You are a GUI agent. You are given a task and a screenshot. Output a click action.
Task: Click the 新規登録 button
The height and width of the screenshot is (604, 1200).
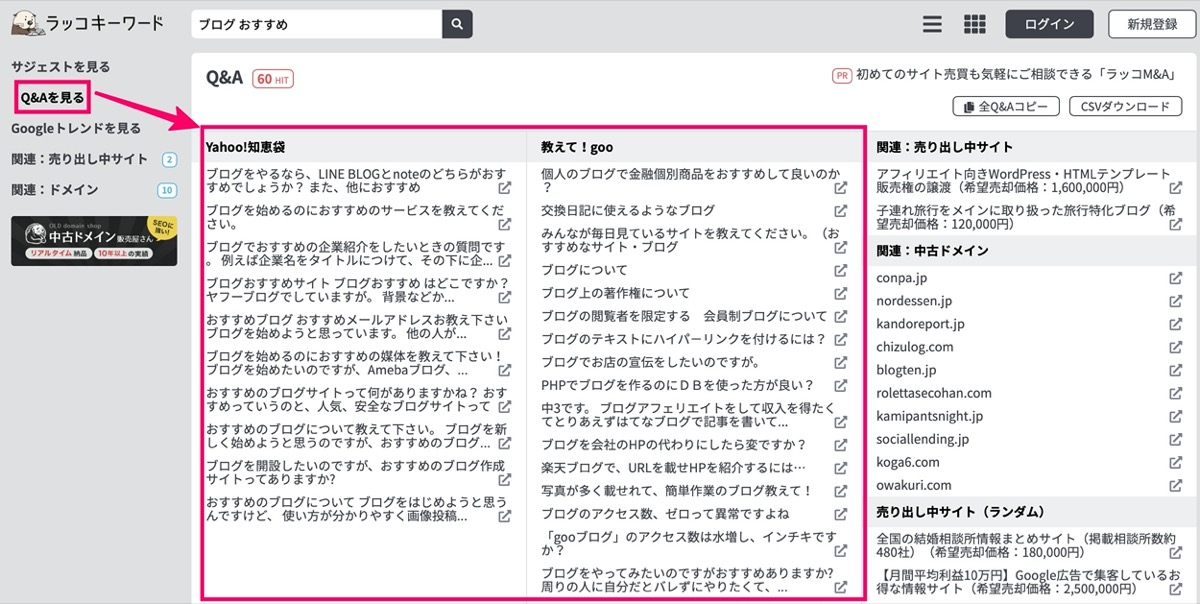click(1152, 24)
